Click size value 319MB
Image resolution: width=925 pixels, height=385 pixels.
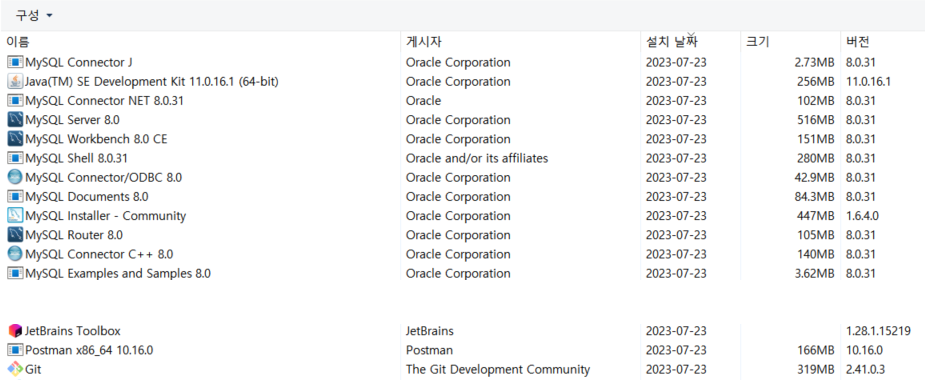click(x=816, y=370)
